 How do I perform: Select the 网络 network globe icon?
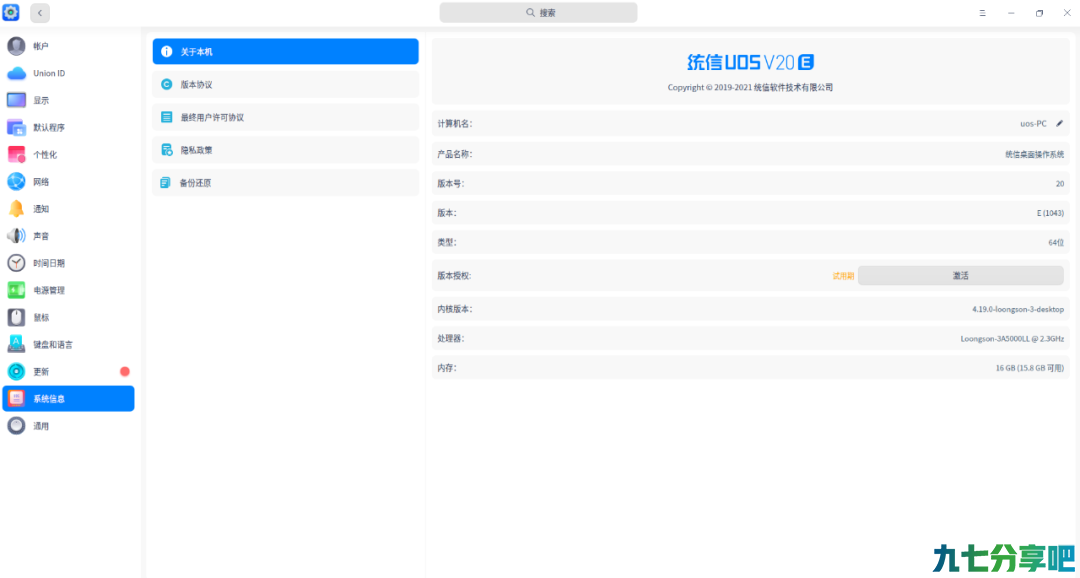tap(16, 182)
